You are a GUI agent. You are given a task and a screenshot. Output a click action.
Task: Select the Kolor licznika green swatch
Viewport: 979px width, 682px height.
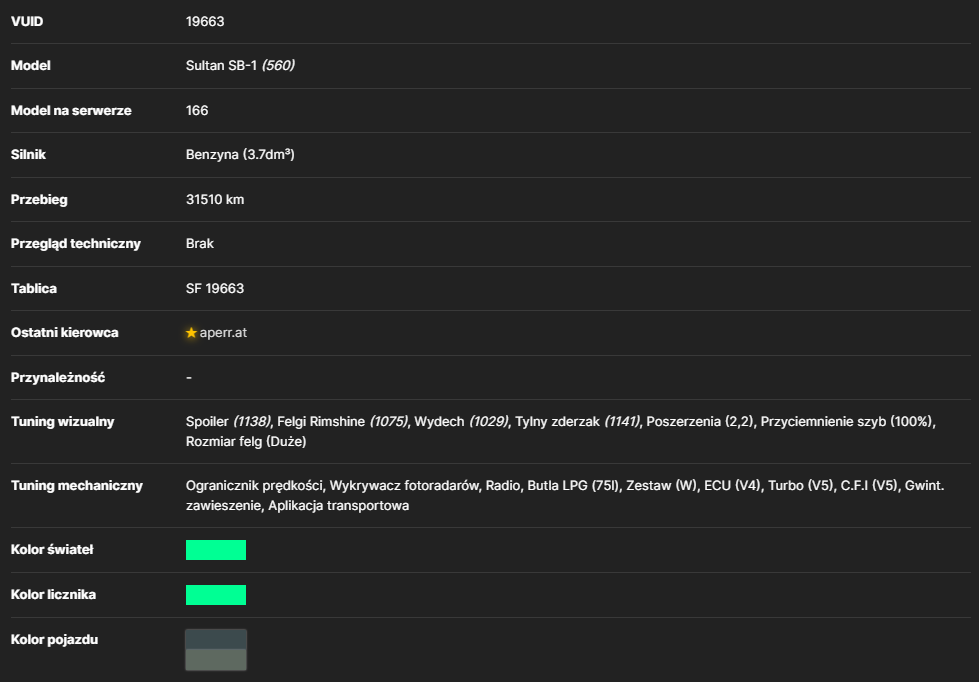(x=216, y=595)
